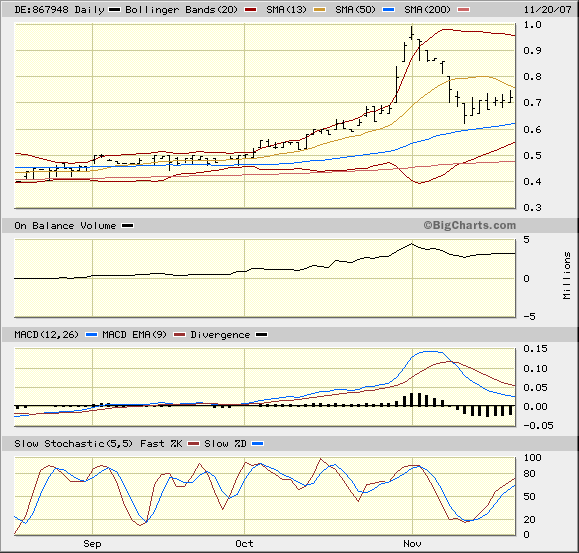Click the 0.15 MACD axis value
Viewport: 579px width, 553px height.
click(535, 348)
